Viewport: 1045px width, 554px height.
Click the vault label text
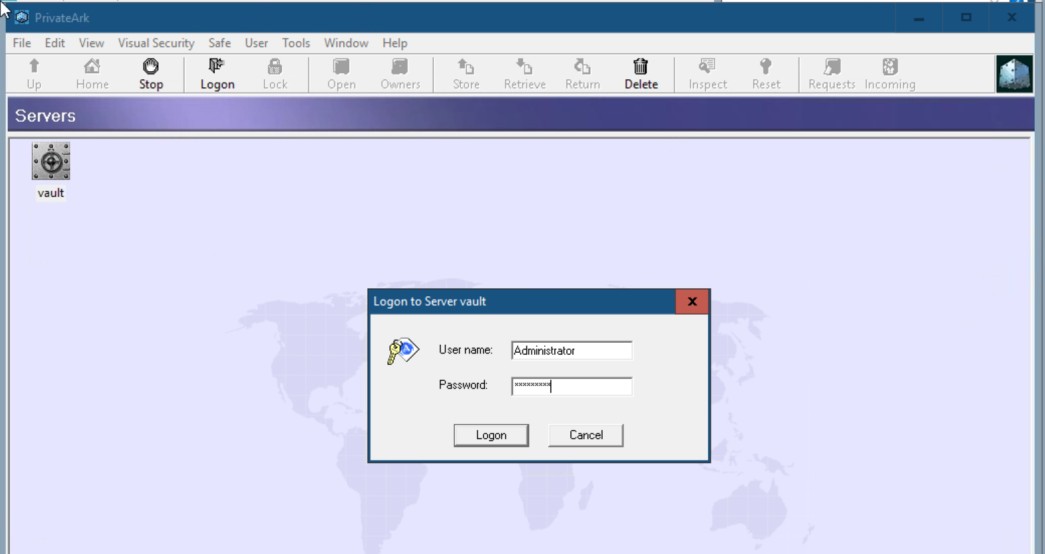(x=51, y=193)
